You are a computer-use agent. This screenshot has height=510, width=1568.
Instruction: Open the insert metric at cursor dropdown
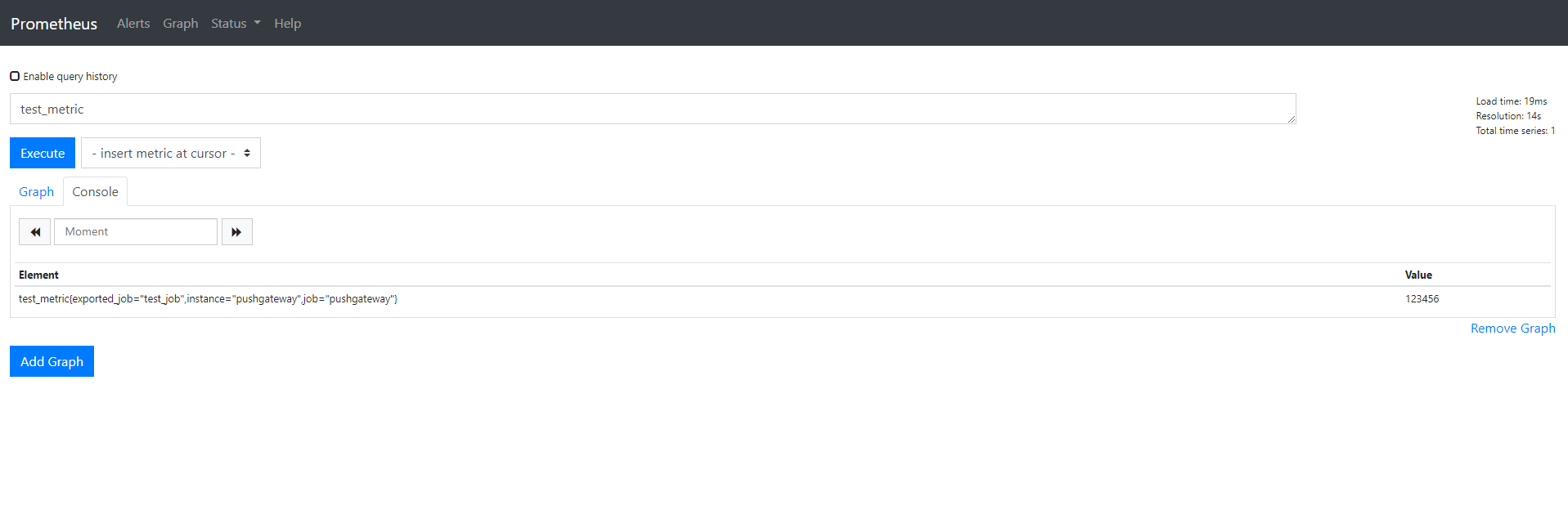click(170, 153)
